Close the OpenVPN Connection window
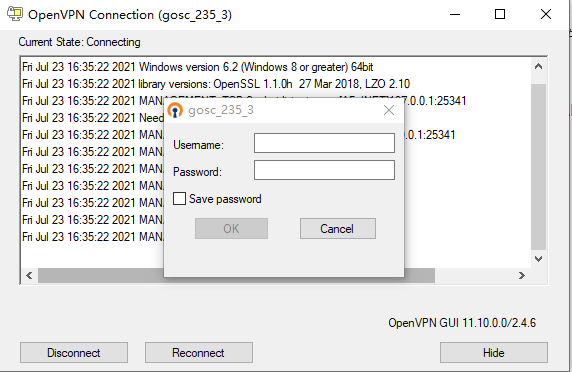Image resolution: width=572 pixels, height=372 pixels. (546, 15)
